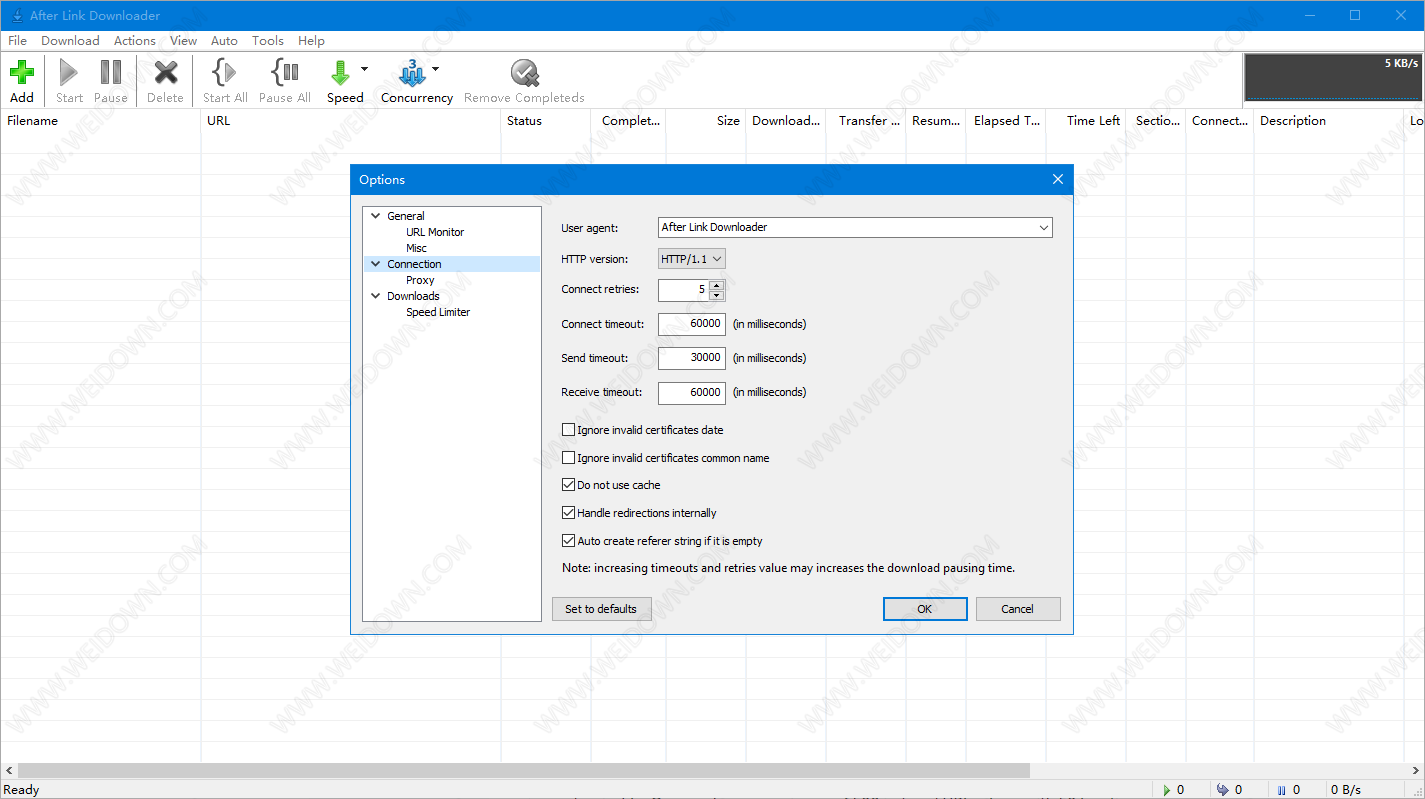The image size is (1425, 799).
Task: Click the Time Left column header
Action: (x=1086, y=121)
